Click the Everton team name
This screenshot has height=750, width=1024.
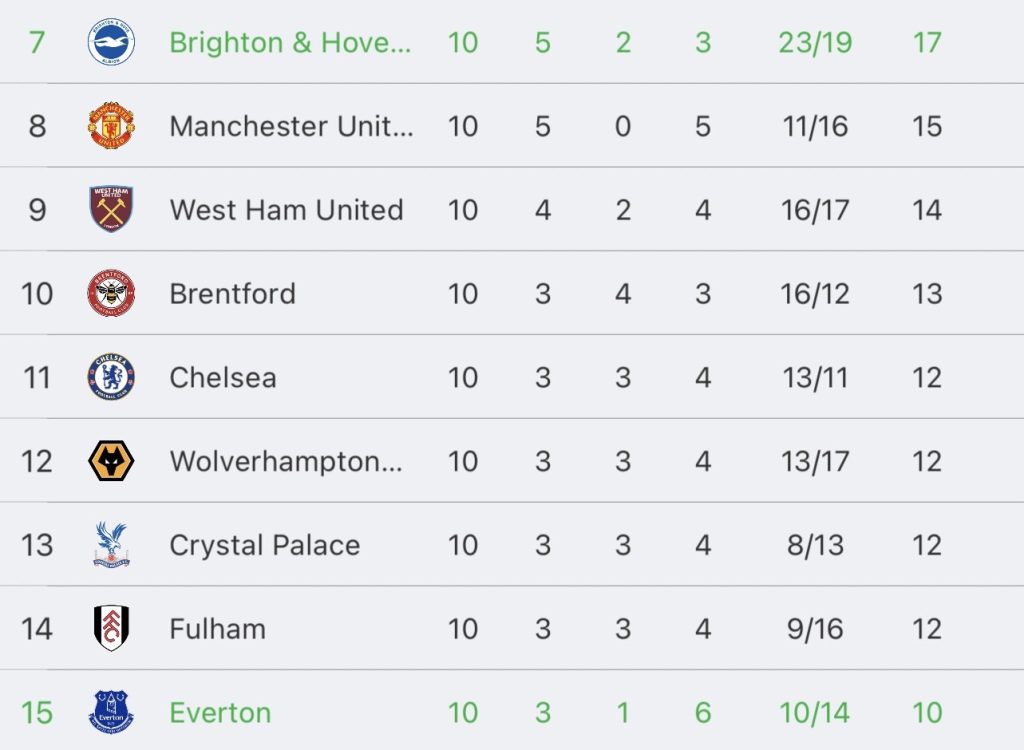[x=220, y=713]
